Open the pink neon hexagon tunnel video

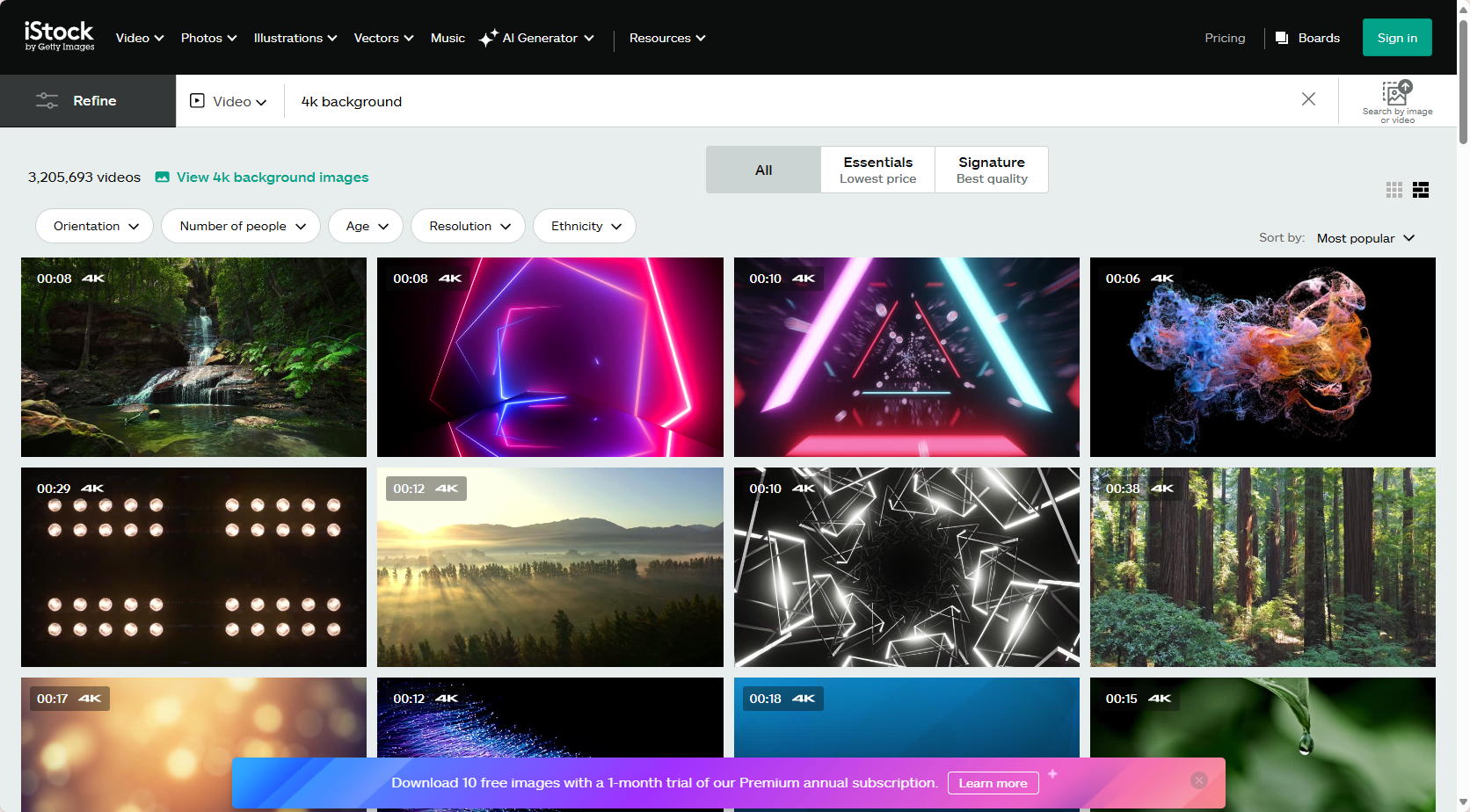pos(550,357)
